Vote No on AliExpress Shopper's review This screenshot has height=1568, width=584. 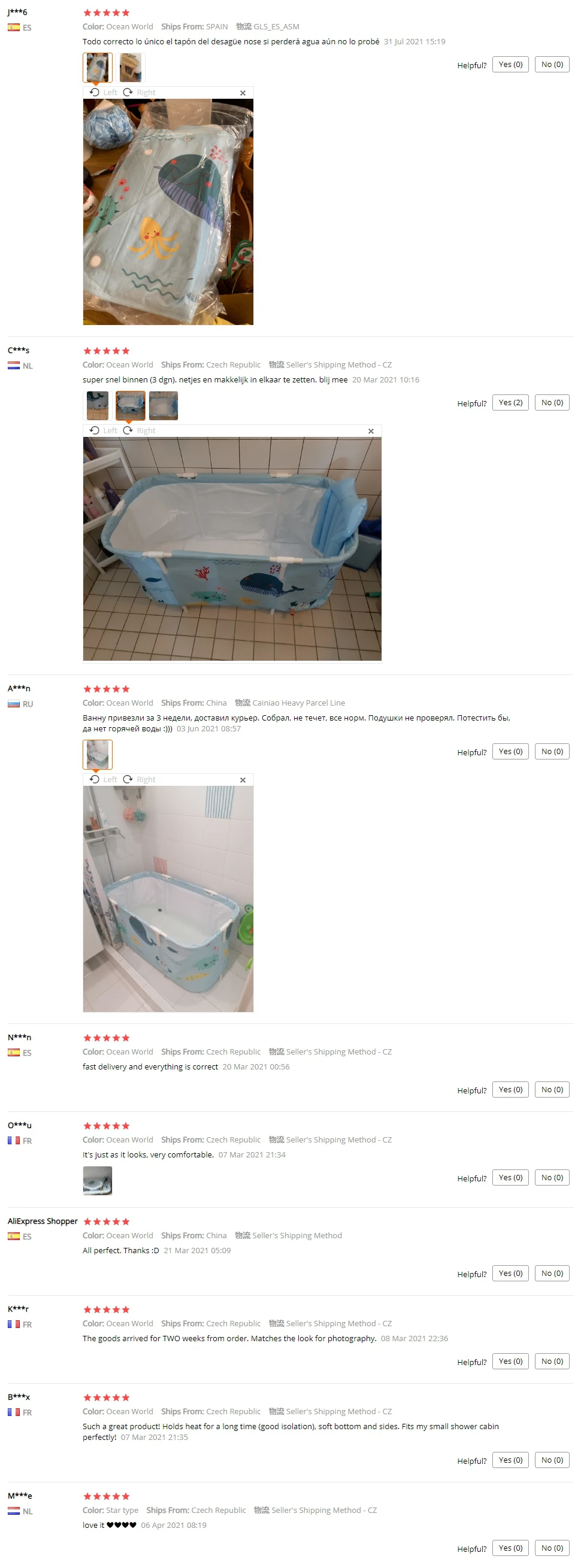click(552, 1274)
